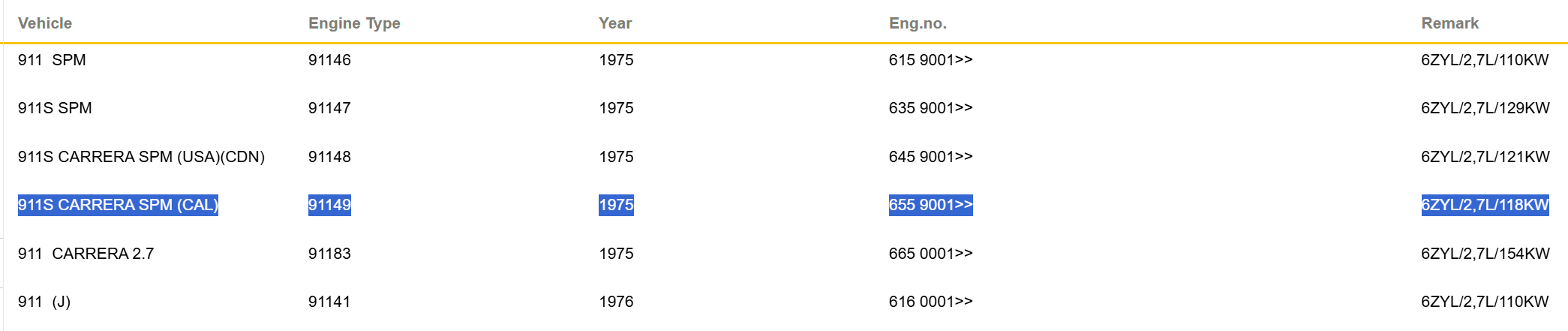The image size is (1568, 331).
Task: Click the Remark column header
Action: point(1449,23)
